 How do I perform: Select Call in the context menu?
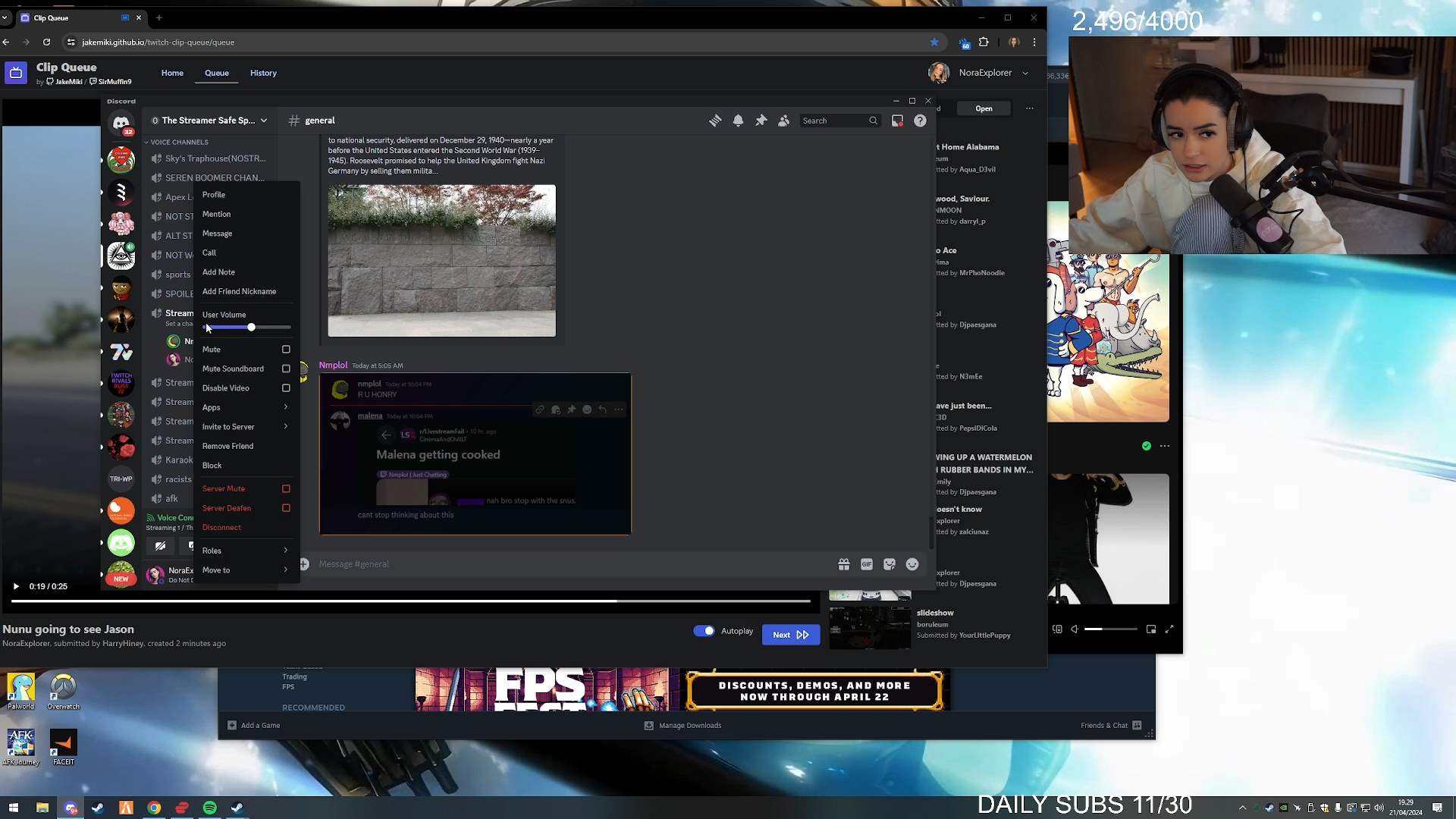(246, 253)
